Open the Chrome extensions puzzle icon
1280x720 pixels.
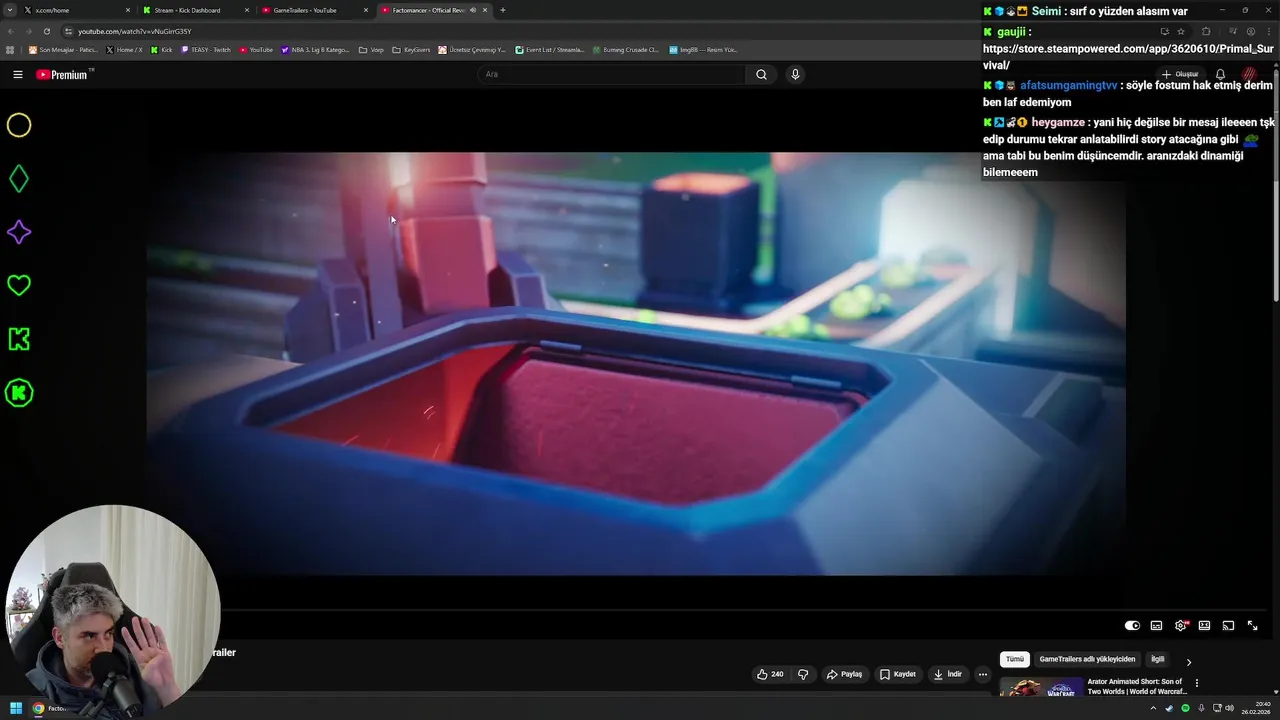1206,31
